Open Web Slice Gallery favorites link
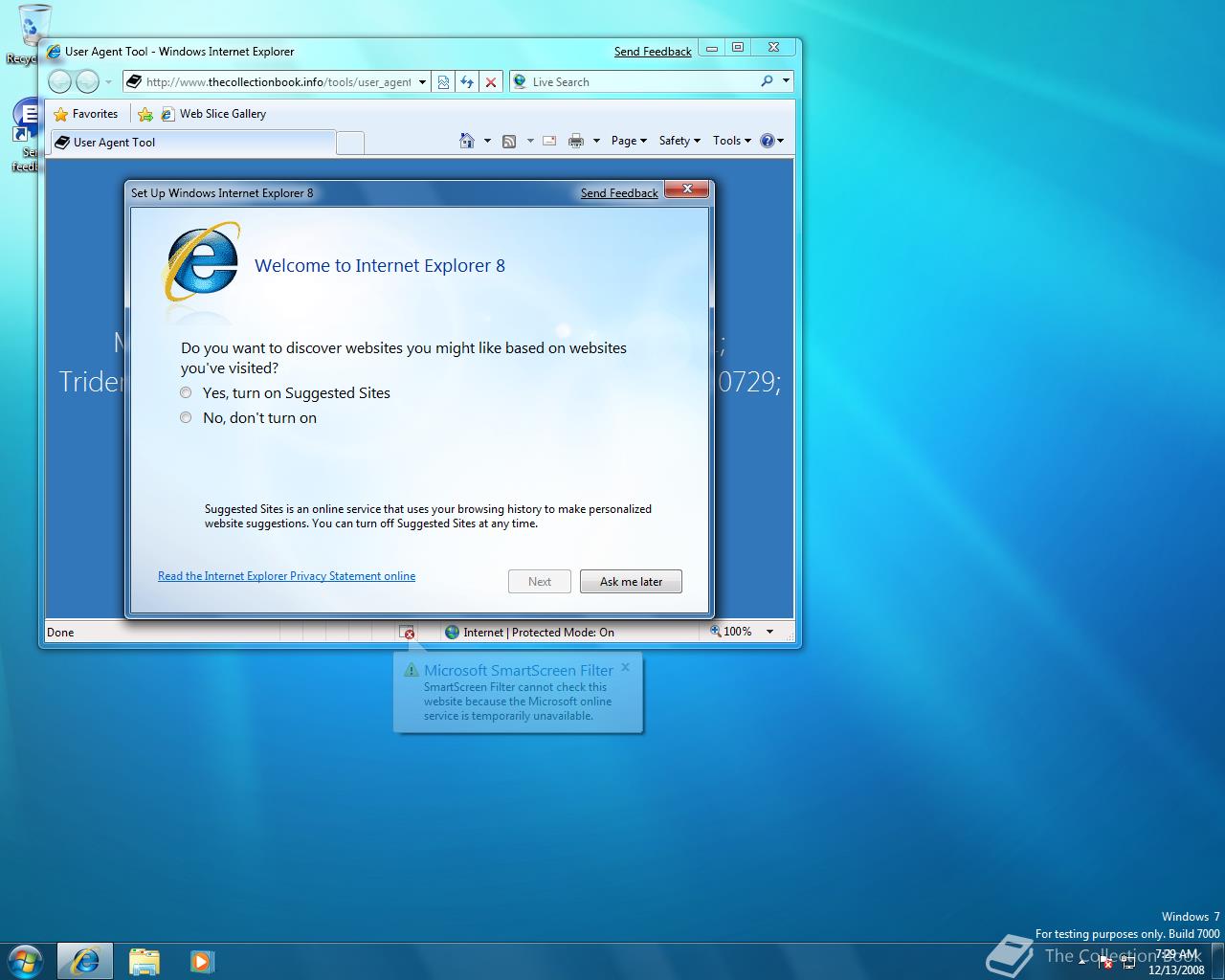This screenshot has height=980, width=1225. (x=213, y=114)
